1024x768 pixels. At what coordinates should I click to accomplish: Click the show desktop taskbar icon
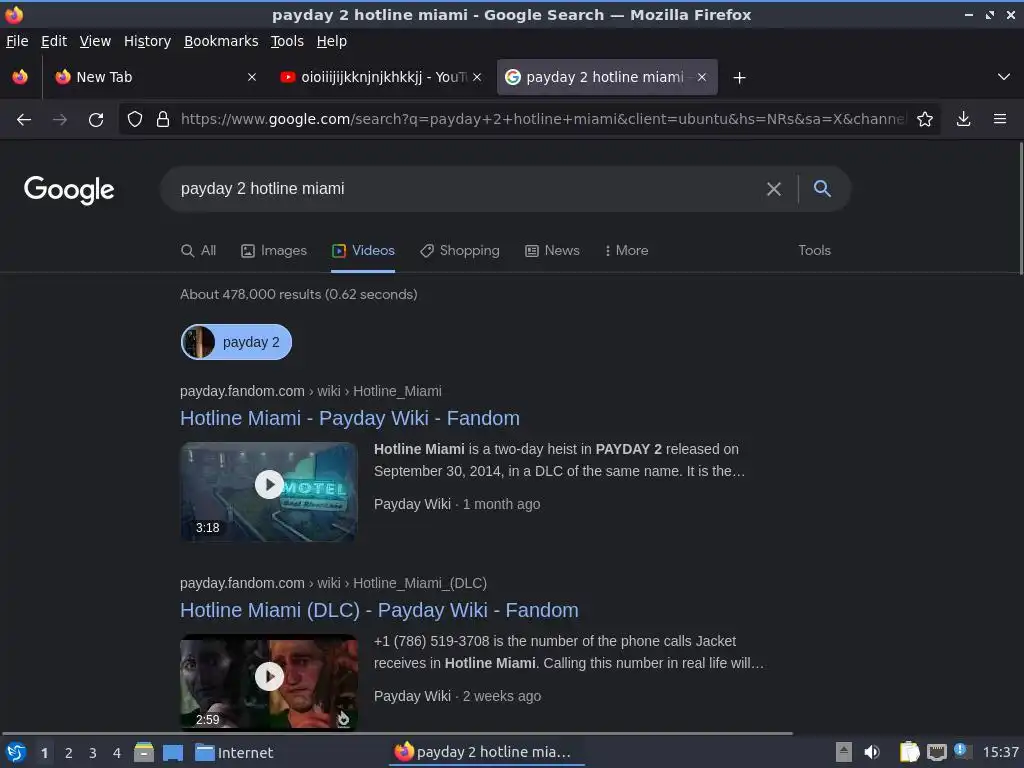173,752
